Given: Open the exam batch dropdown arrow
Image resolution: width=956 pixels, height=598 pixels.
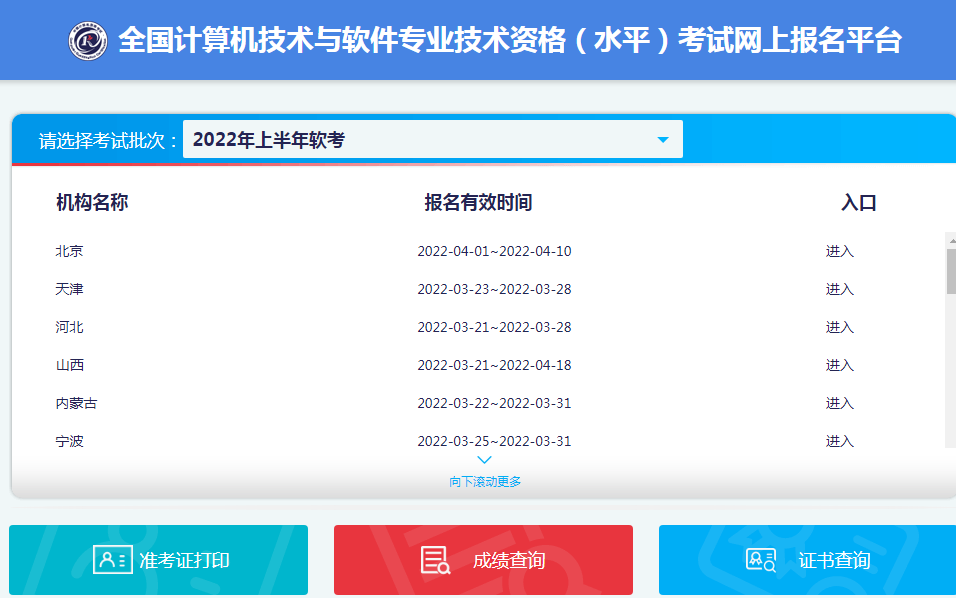Looking at the screenshot, I should pyautogui.click(x=662, y=140).
